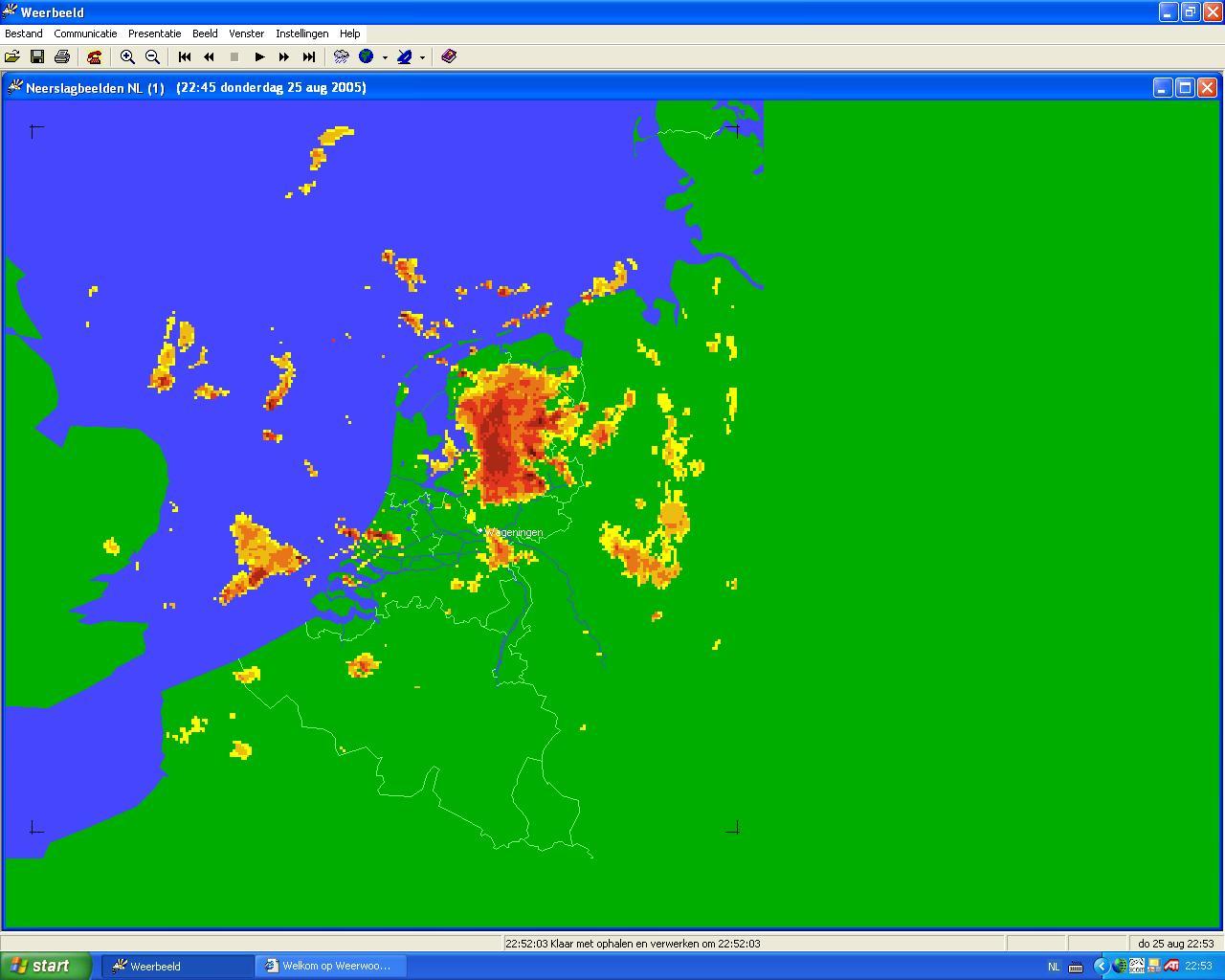
Task: Click the red telephone communication icon
Action: [94, 56]
